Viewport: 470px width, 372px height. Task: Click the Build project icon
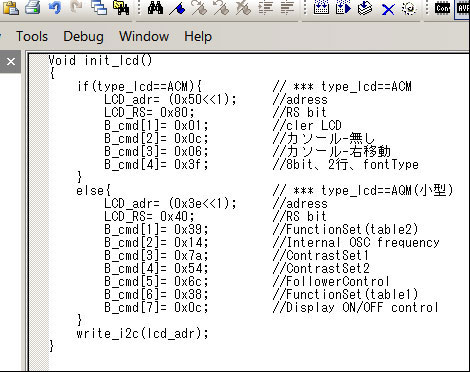pos(321,7)
